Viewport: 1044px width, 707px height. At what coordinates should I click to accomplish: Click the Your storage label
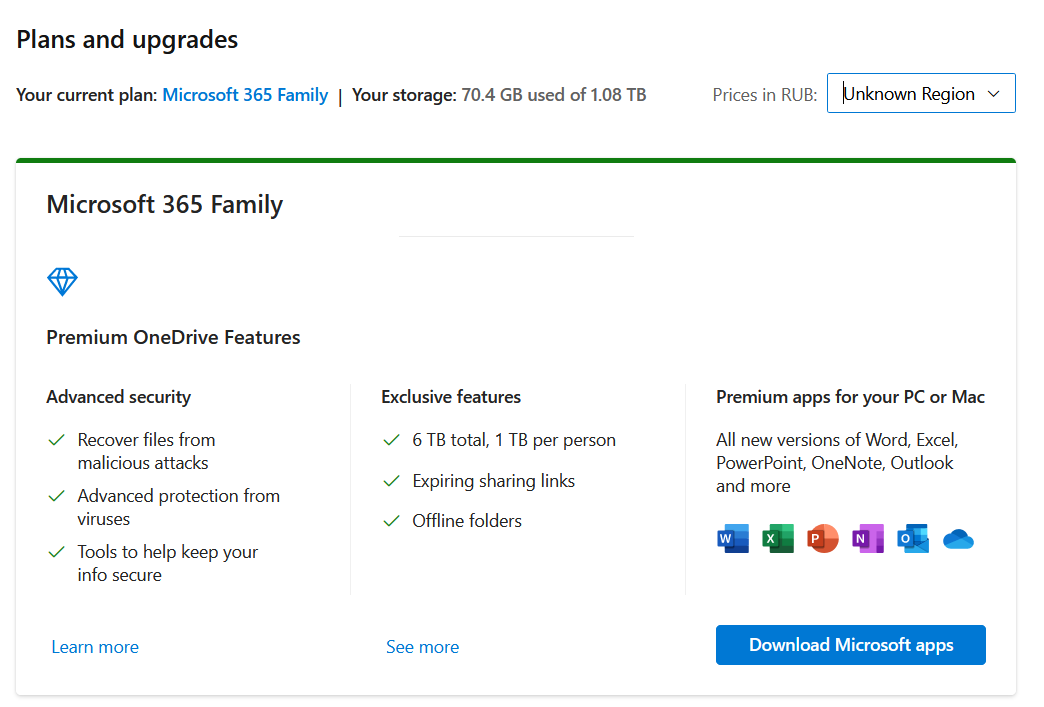point(404,95)
